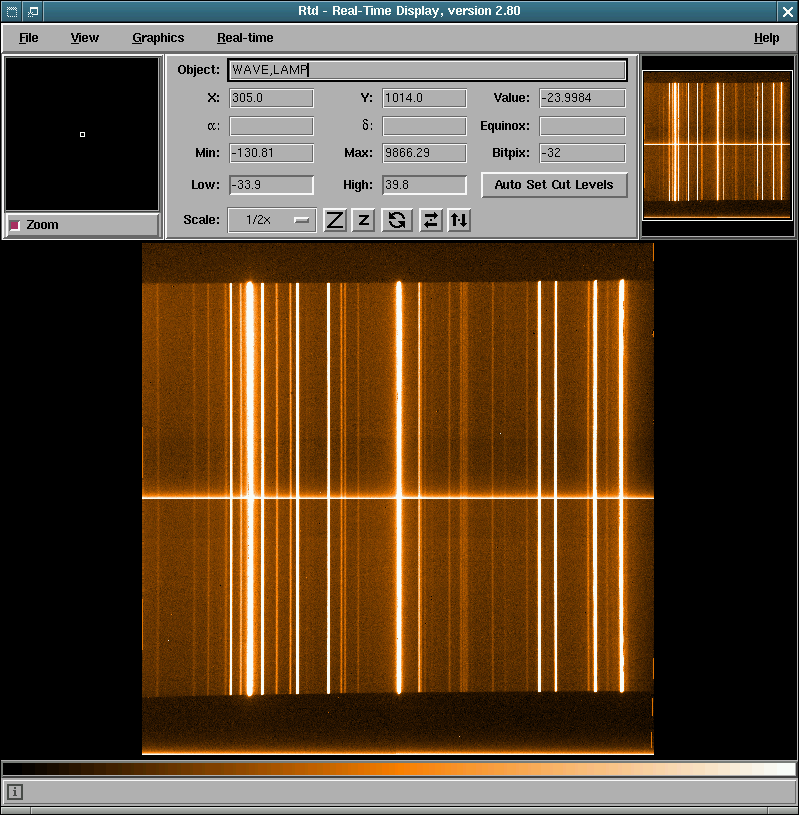This screenshot has width=799, height=815.
Task: Open window menu icon in title bar
Action: (12, 11)
